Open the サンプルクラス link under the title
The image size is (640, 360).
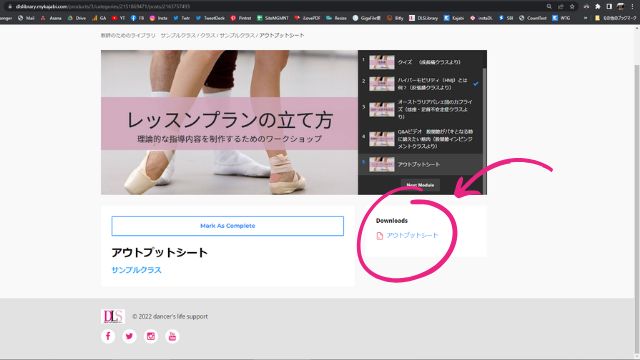136,270
